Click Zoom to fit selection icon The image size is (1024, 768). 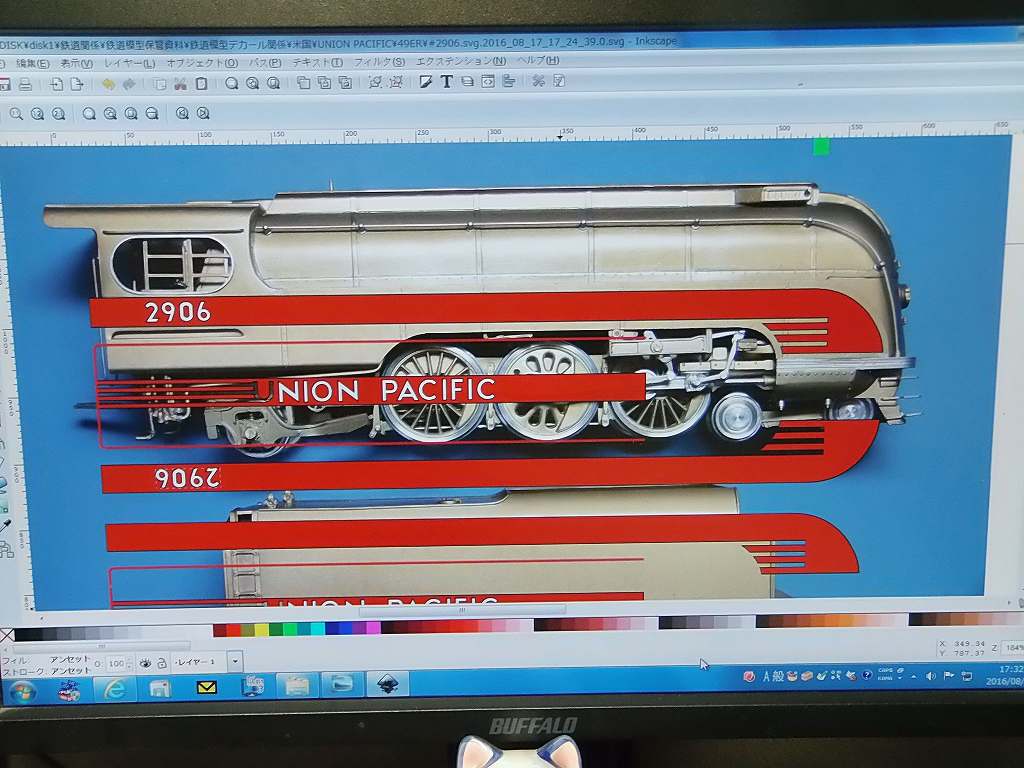pos(232,83)
